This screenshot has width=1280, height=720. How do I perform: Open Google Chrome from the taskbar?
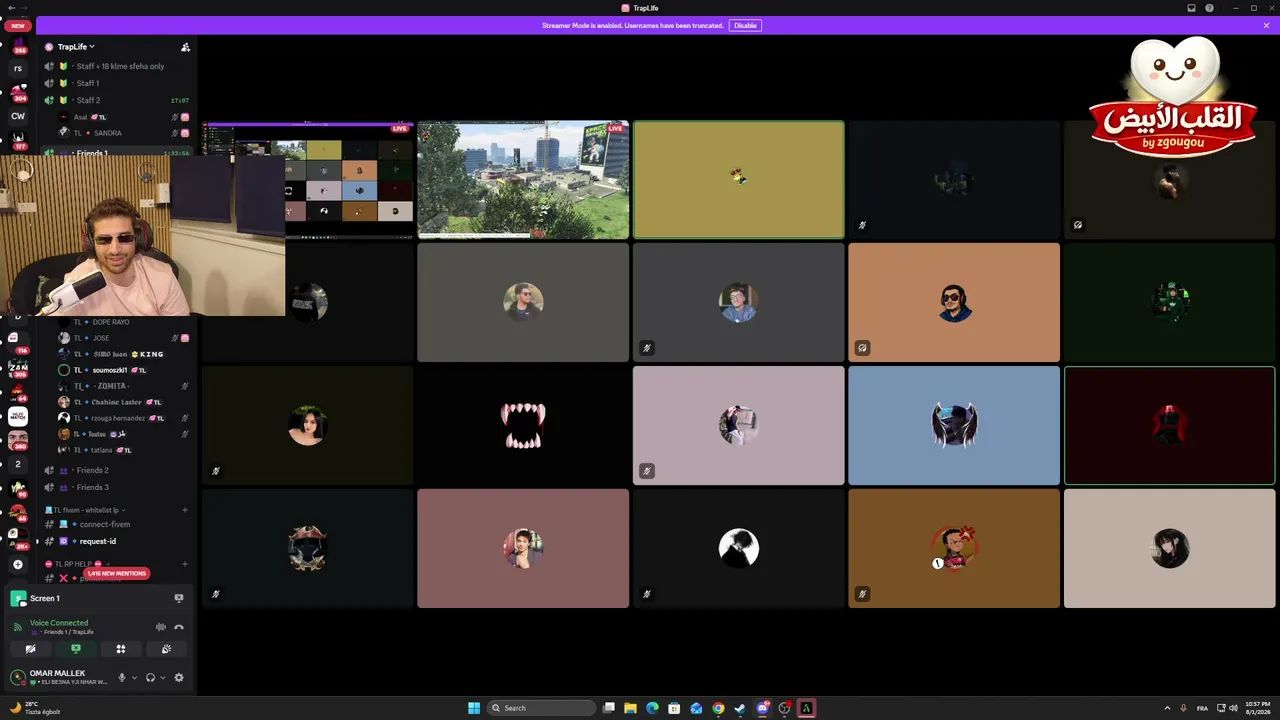(x=718, y=708)
